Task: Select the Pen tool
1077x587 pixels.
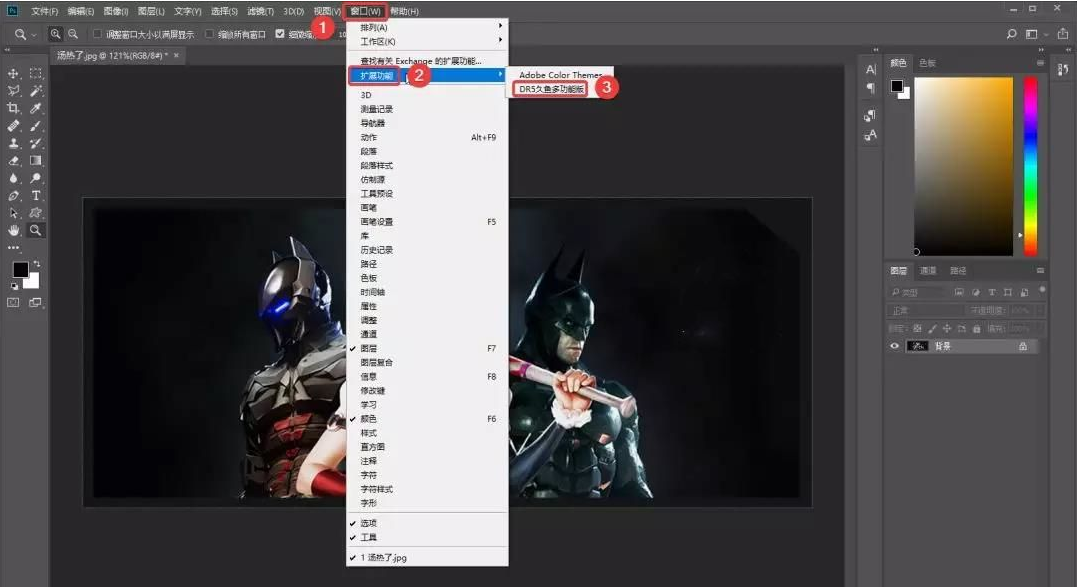Action: coord(13,196)
